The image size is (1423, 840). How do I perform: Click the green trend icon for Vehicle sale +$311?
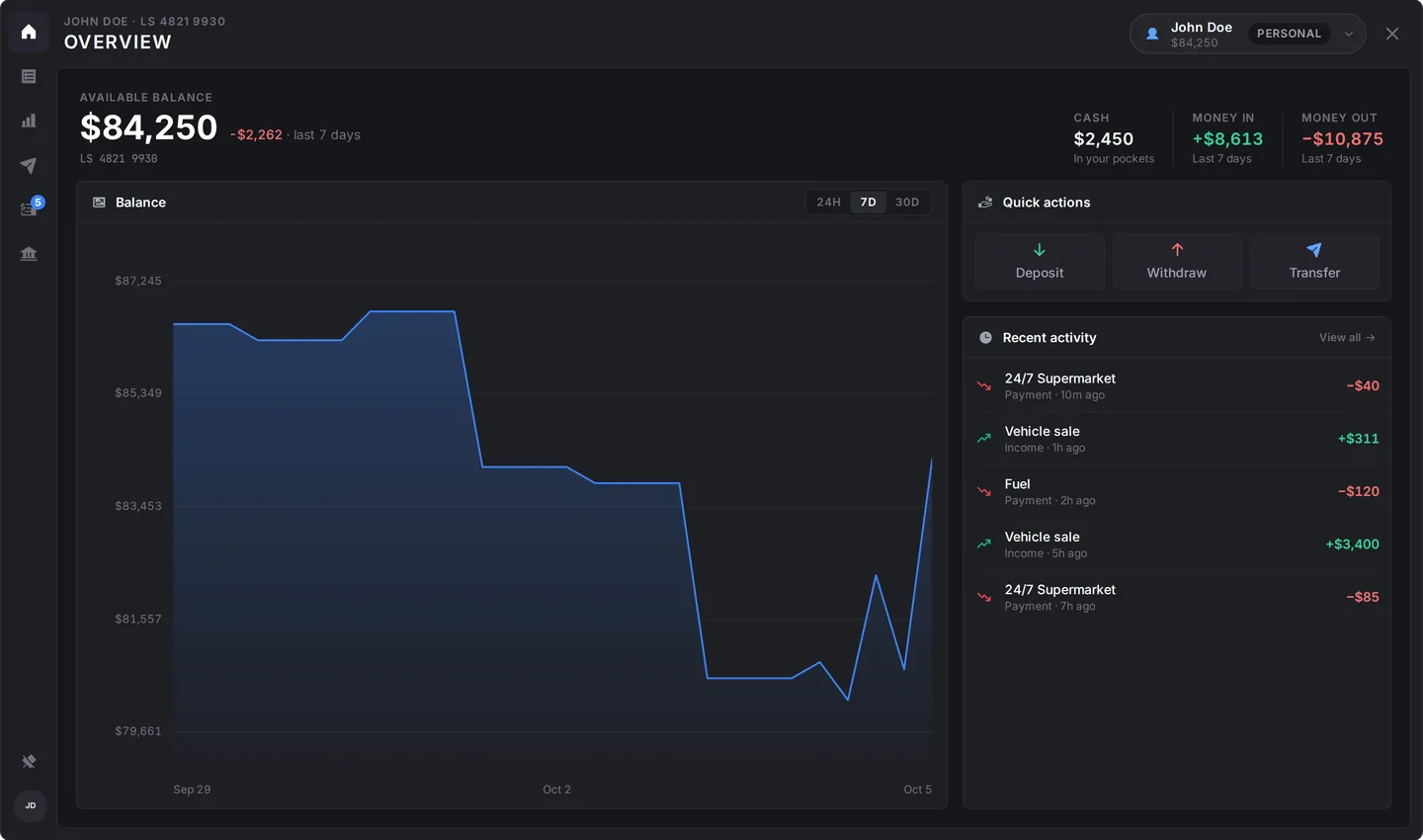point(984,438)
